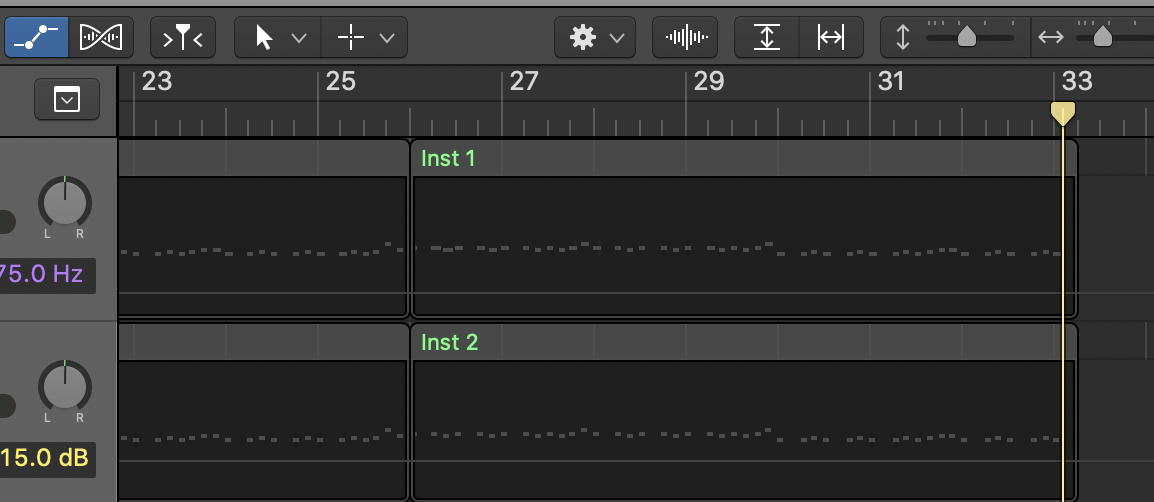
Task: Open the gear settings menu
Action: pos(595,38)
